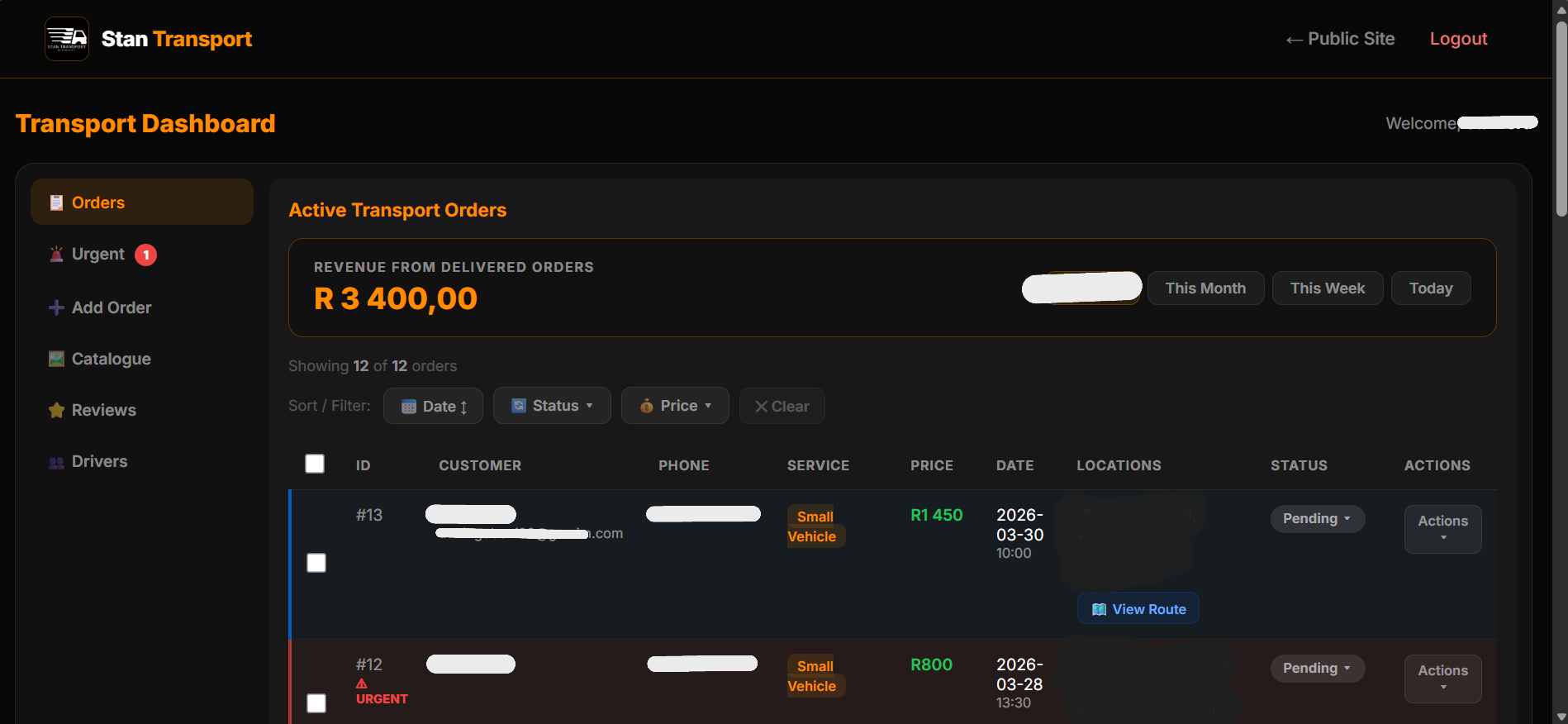1568x724 pixels.
Task: Click the Stan Transport truck logo
Action: tap(67, 39)
